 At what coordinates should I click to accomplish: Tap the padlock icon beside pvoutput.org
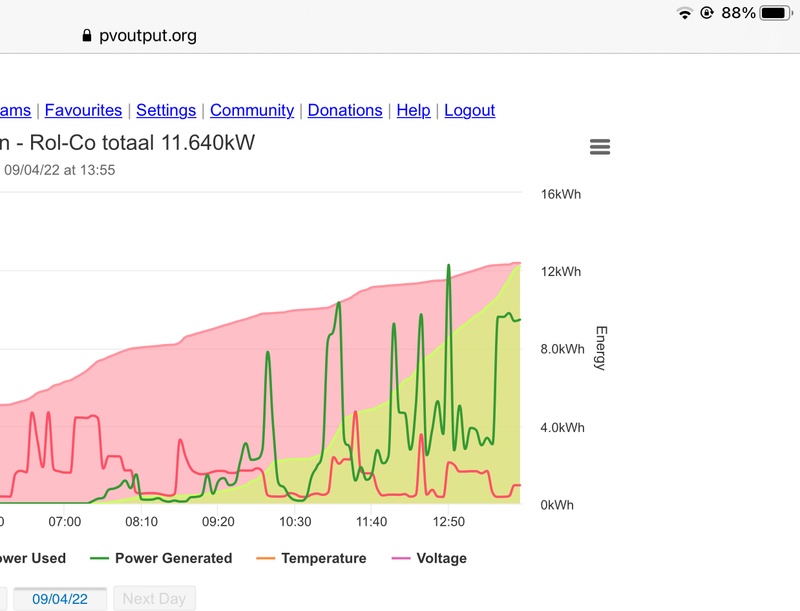pyautogui.click(x=87, y=36)
